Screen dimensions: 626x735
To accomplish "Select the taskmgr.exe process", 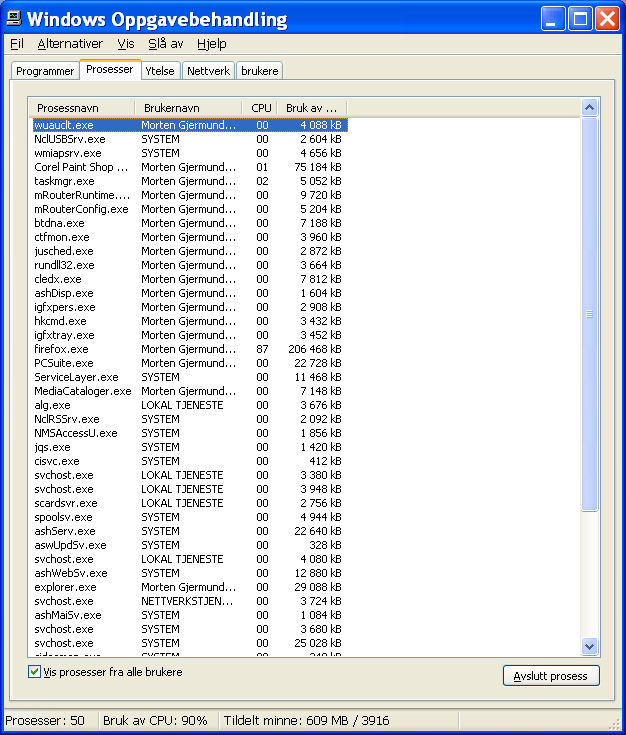I will coord(190,181).
